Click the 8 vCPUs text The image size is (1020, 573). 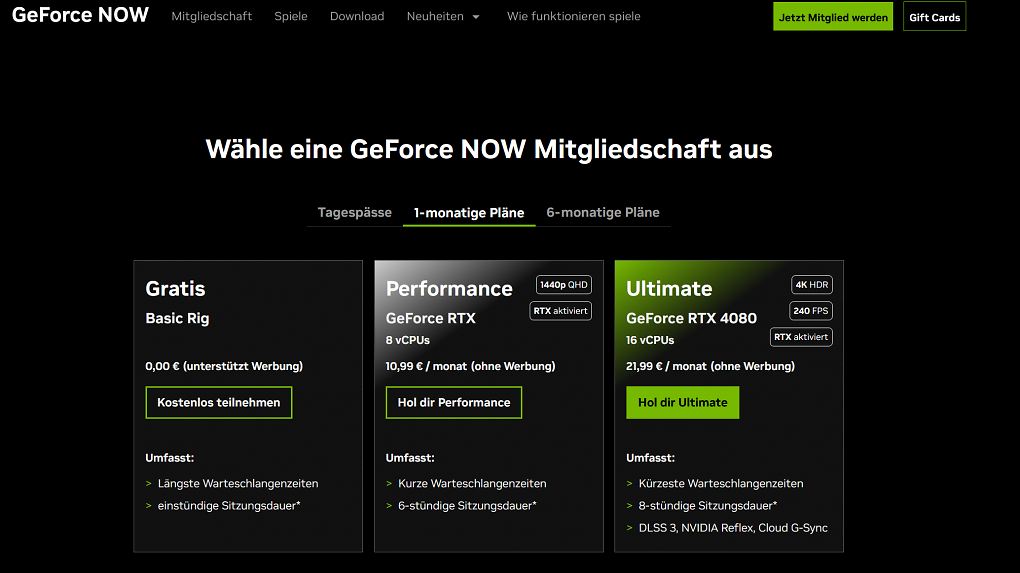pyautogui.click(x=407, y=340)
